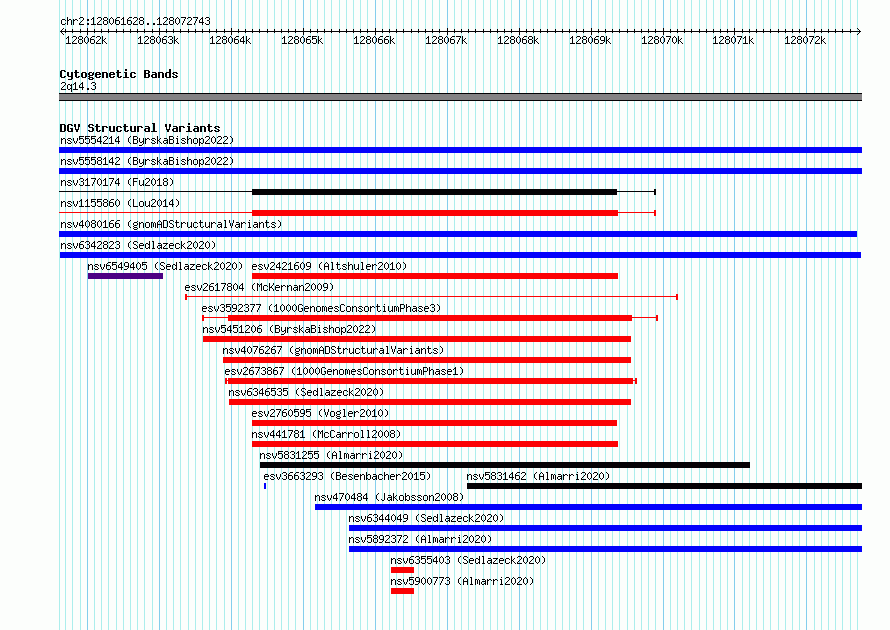Open variant nsv470484 (Jakobsson2008) label
This screenshot has height=630, width=890.
(x=389, y=497)
